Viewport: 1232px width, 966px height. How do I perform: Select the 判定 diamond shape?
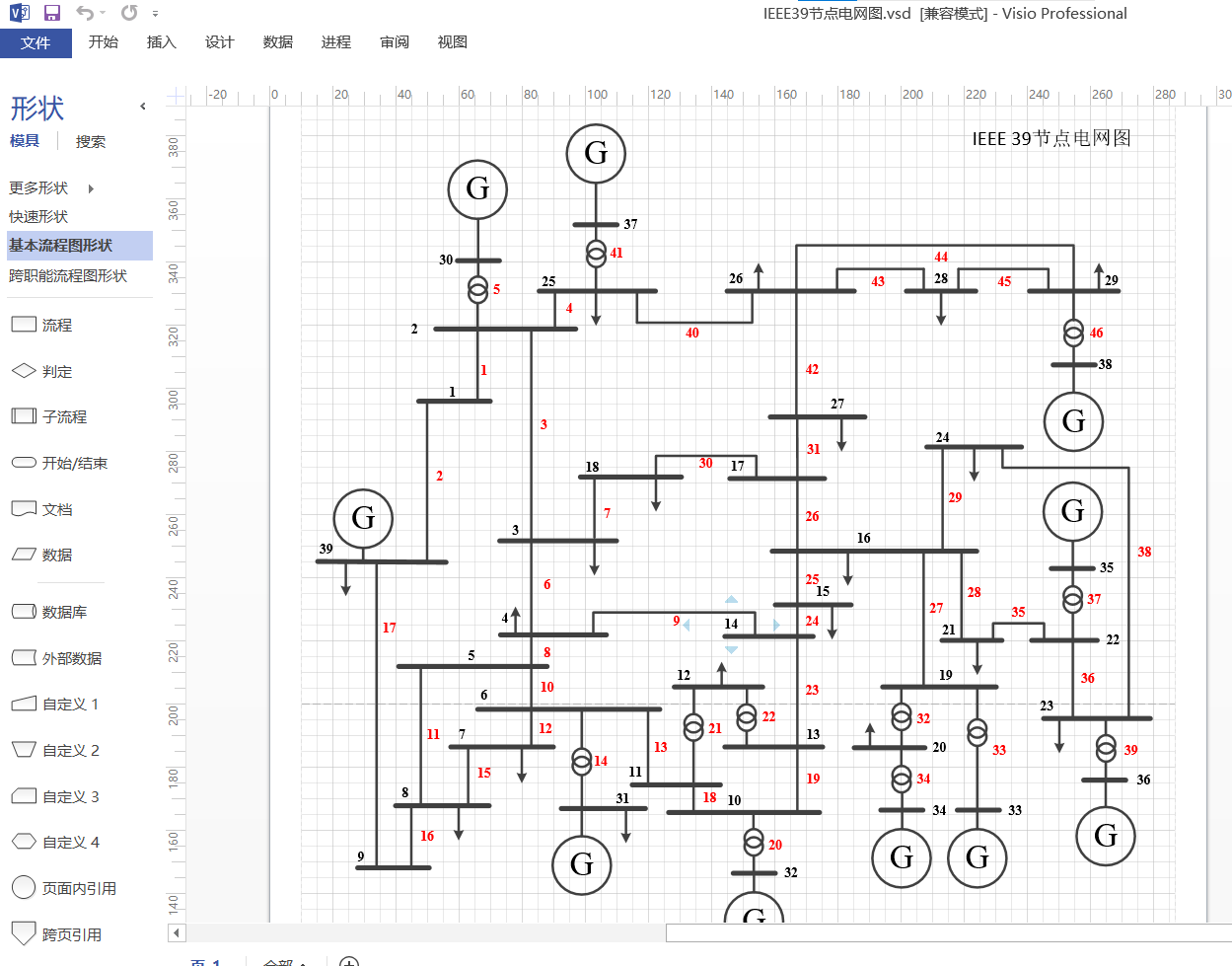(41, 371)
